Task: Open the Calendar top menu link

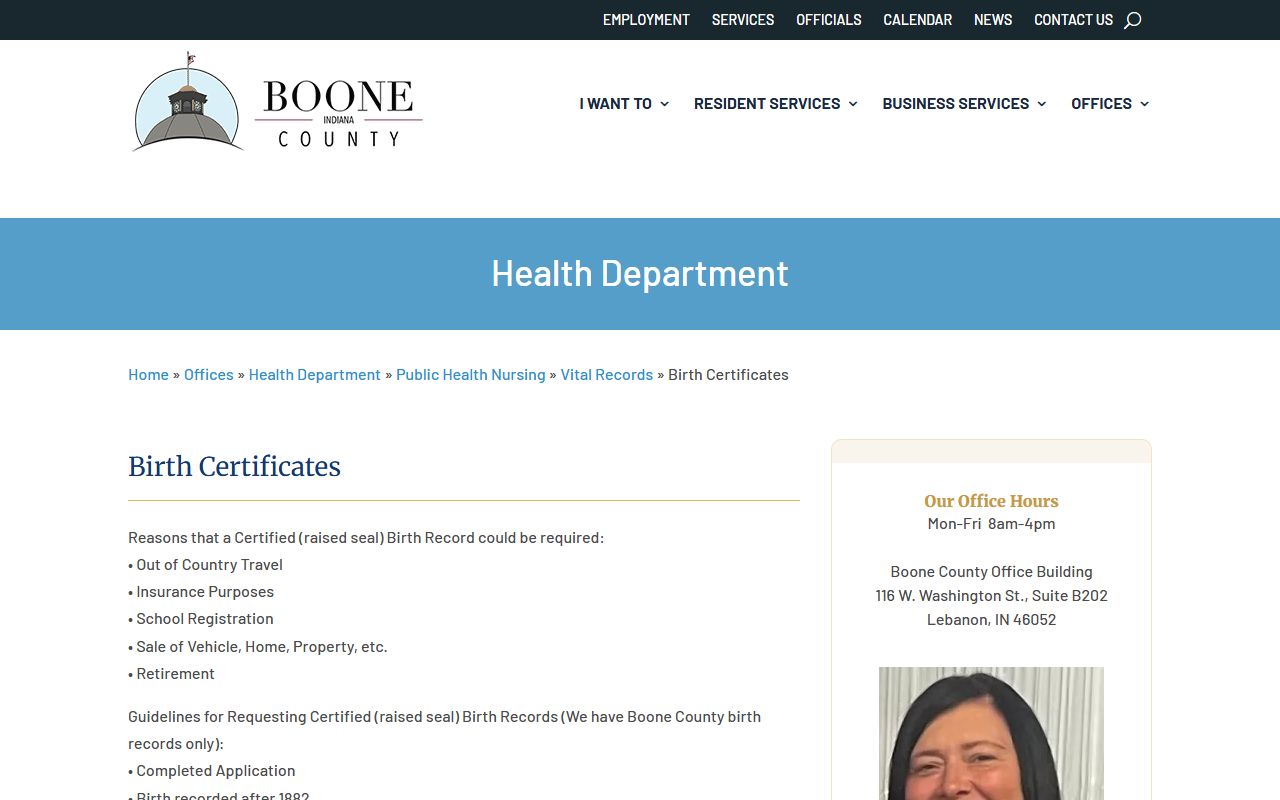Action: pyautogui.click(x=917, y=20)
